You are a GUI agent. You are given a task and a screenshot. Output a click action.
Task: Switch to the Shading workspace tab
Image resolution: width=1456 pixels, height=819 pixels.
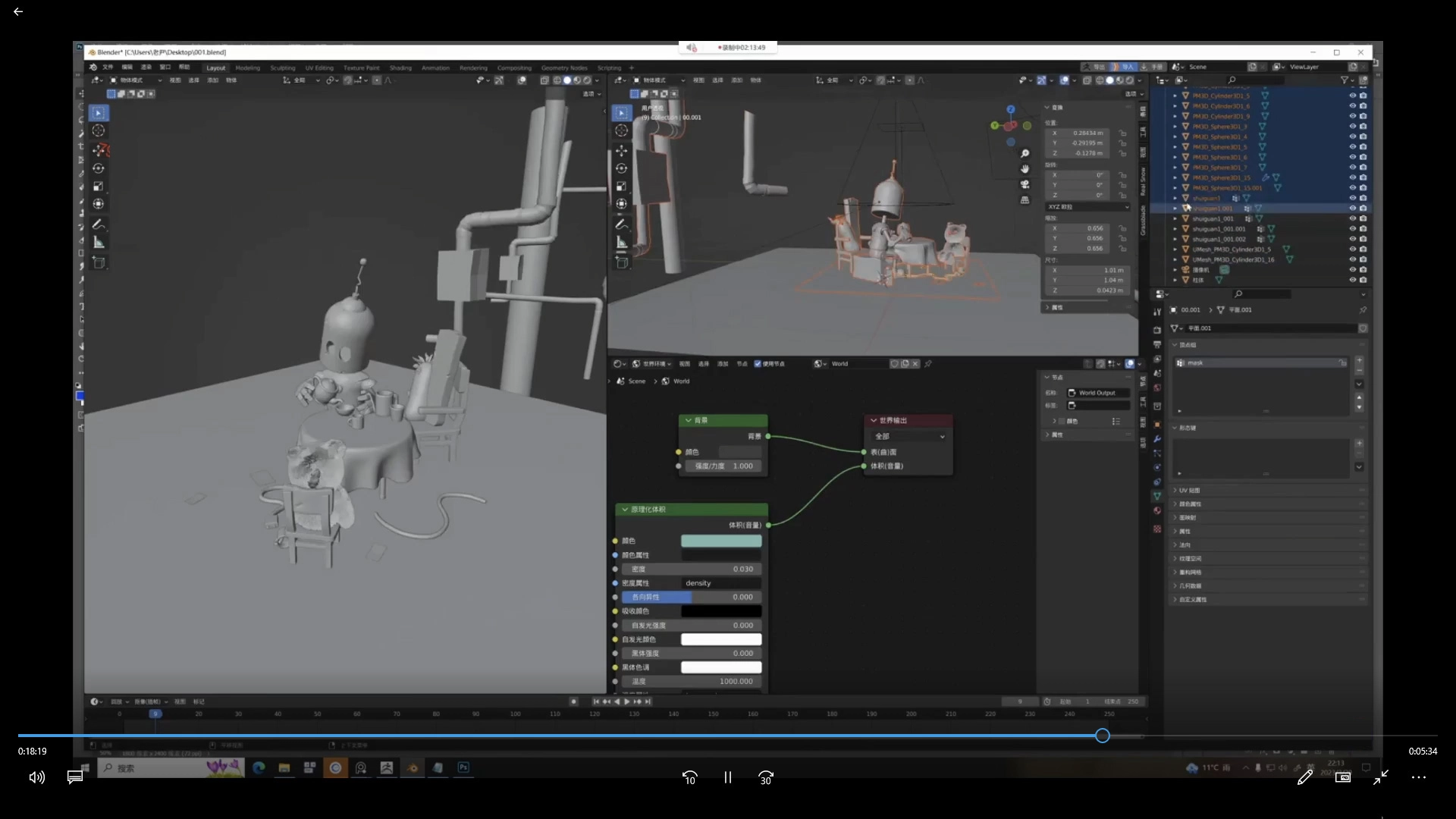[400, 68]
